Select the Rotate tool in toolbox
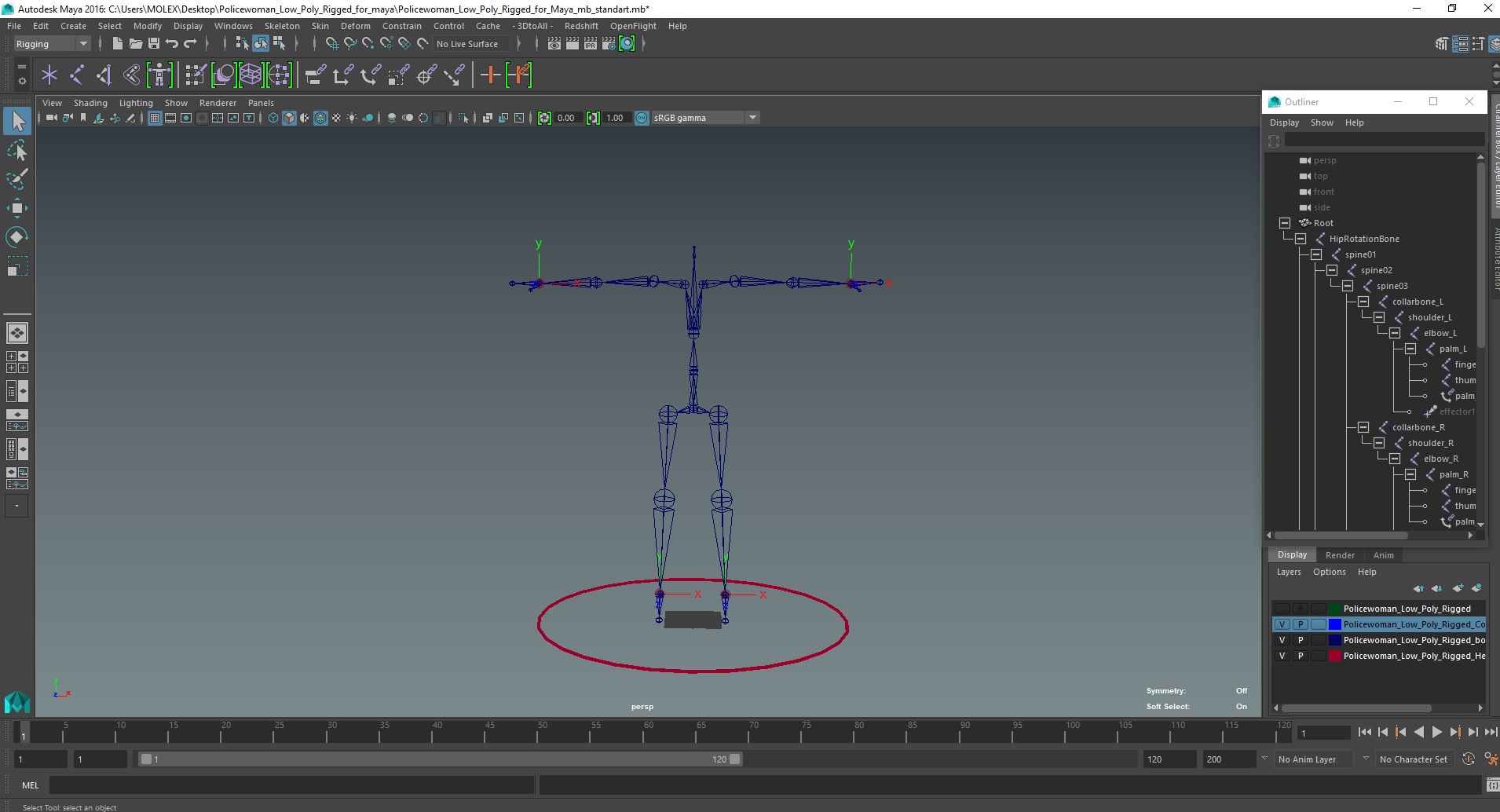 [x=17, y=237]
